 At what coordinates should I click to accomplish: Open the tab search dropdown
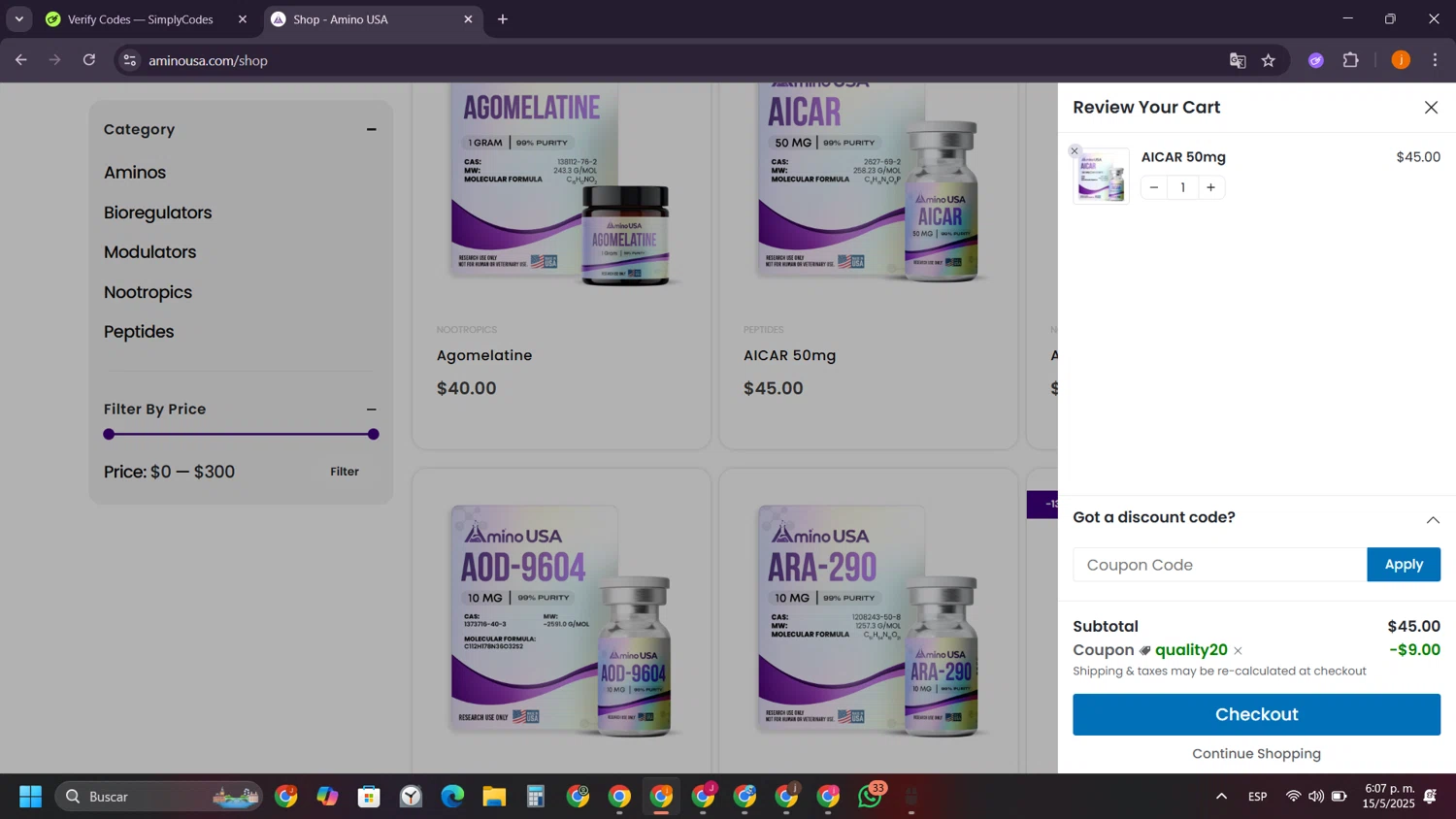[18, 19]
